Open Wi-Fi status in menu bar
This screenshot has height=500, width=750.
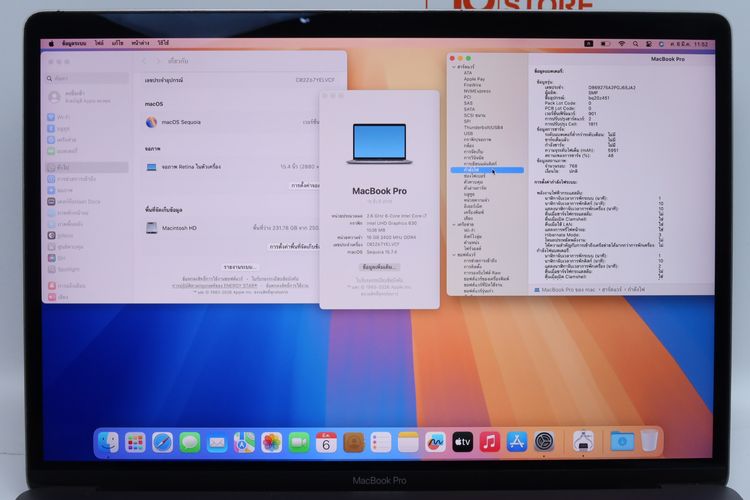622,44
